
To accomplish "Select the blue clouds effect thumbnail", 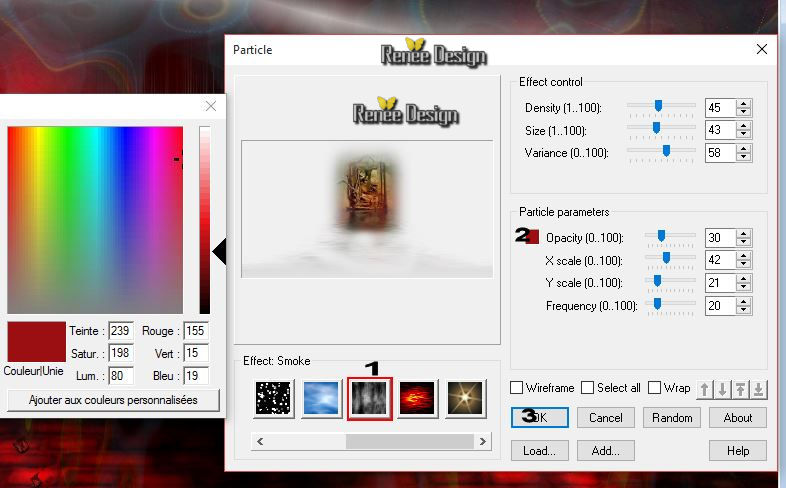I will click(321, 398).
